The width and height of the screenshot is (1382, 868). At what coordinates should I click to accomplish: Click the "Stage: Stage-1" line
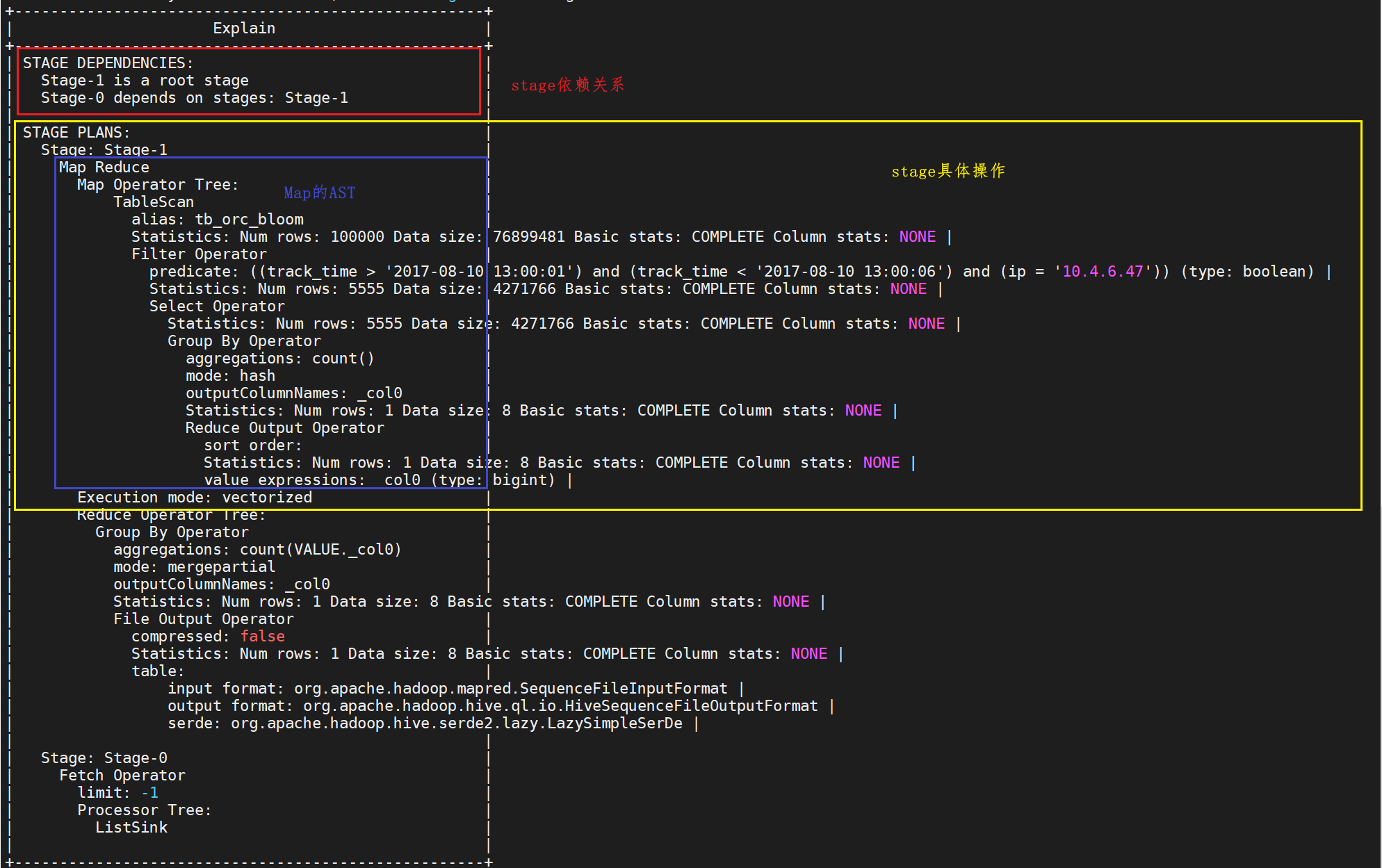(x=104, y=150)
